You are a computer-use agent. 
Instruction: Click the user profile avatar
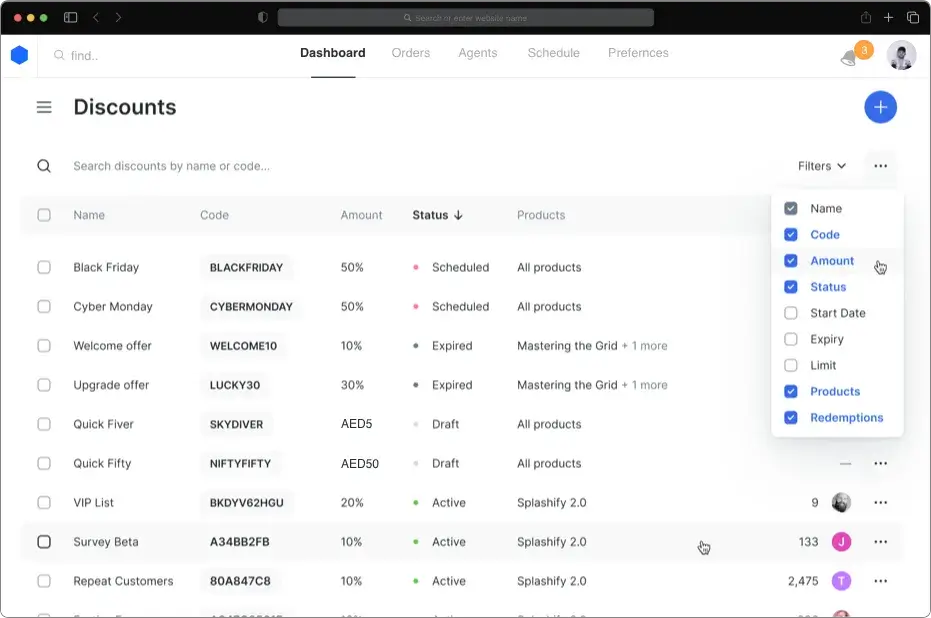[901, 55]
